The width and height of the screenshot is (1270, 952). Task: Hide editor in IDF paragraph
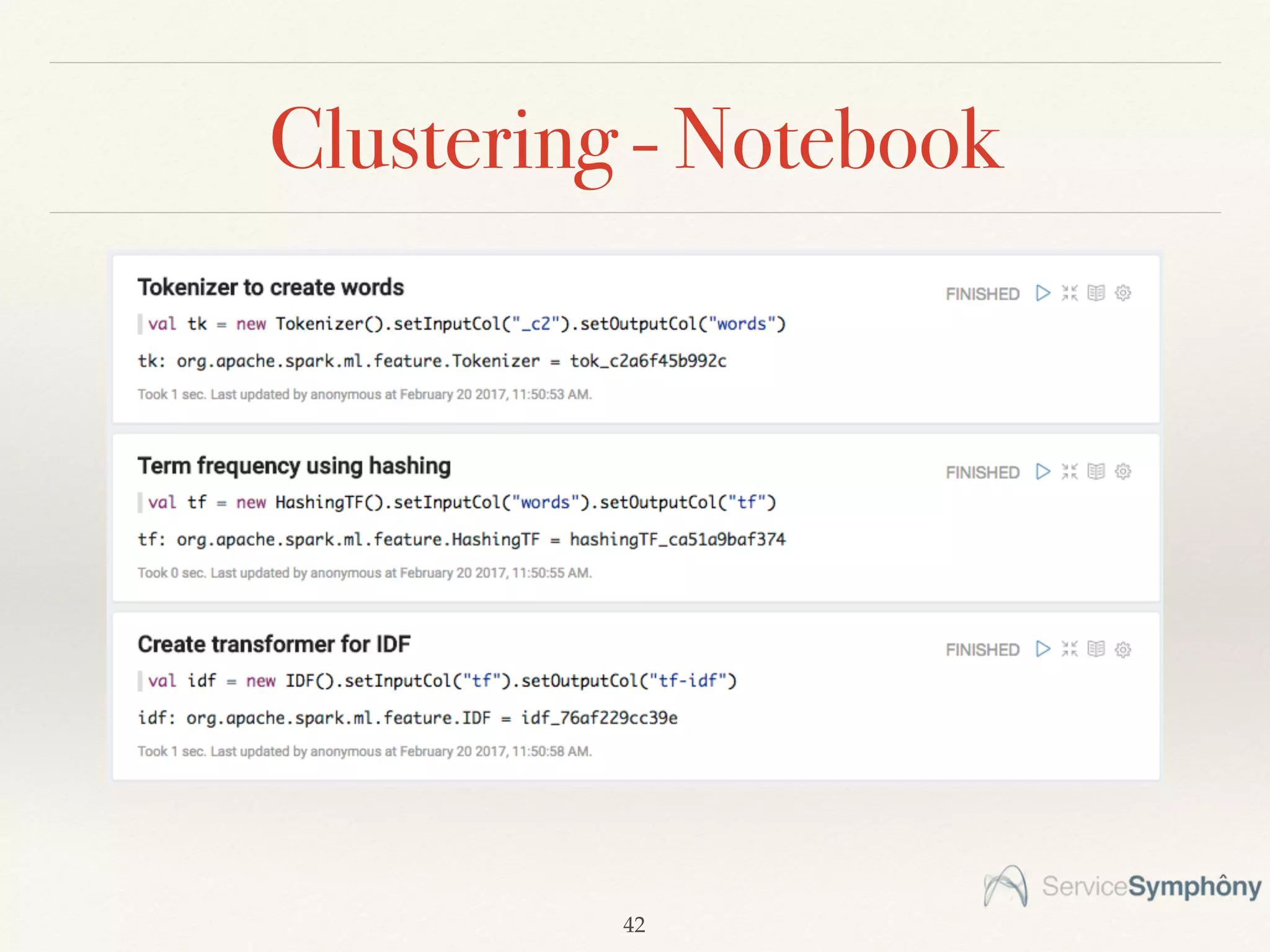[x=1070, y=649]
